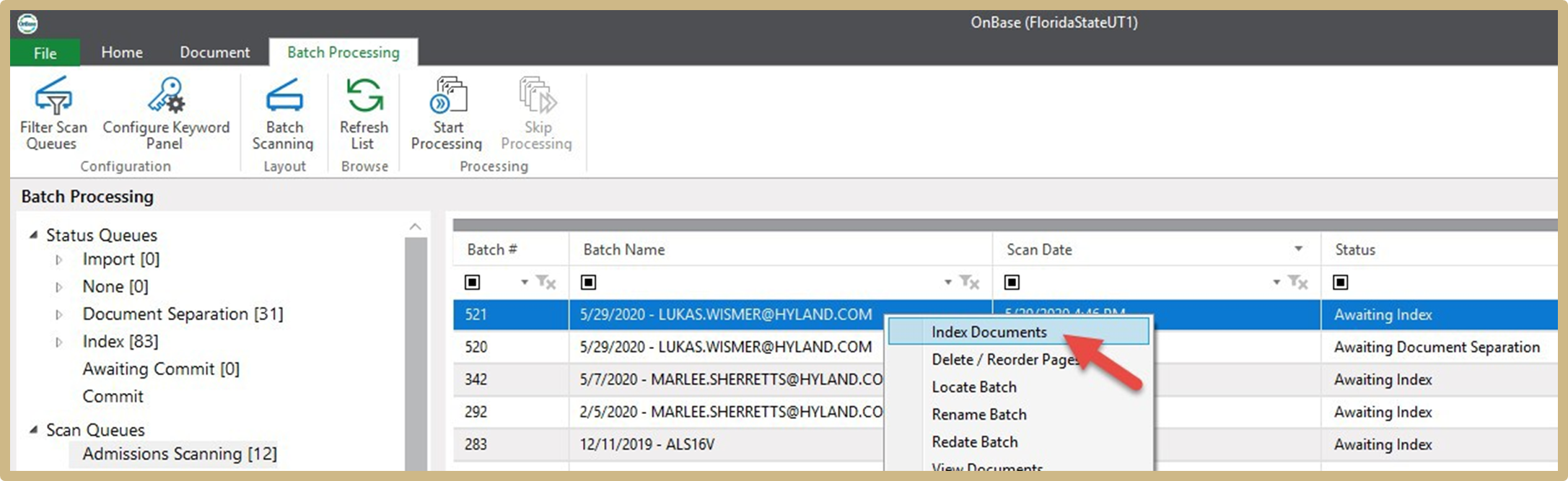Image resolution: width=1568 pixels, height=481 pixels.
Task: Open Filter Scan Queues tool
Action: [x=53, y=113]
